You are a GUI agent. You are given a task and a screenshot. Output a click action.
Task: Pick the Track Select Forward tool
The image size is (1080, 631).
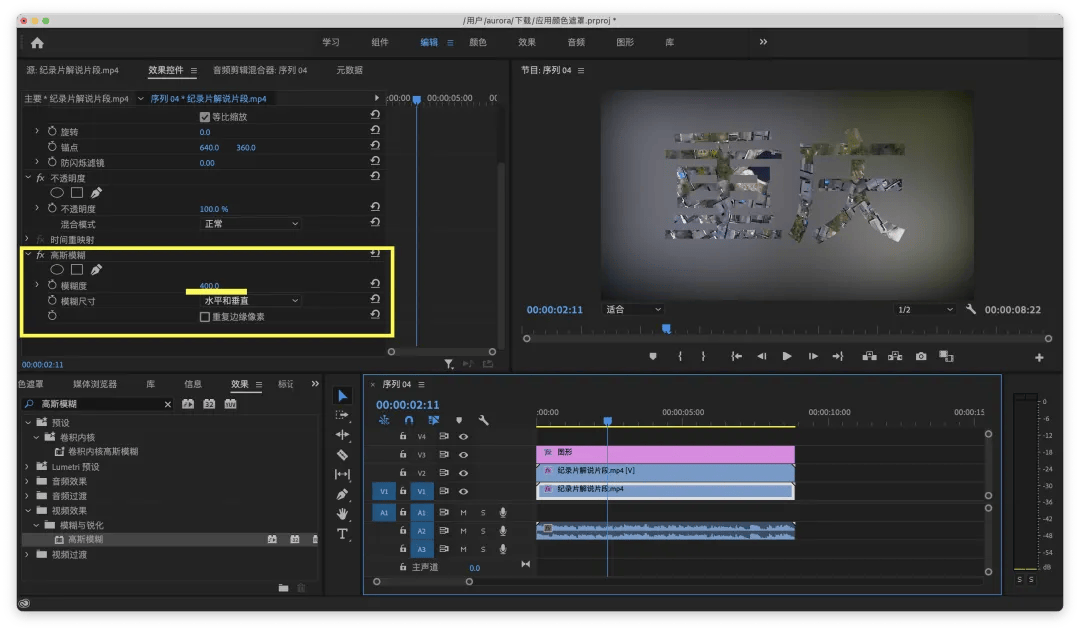click(342, 415)
